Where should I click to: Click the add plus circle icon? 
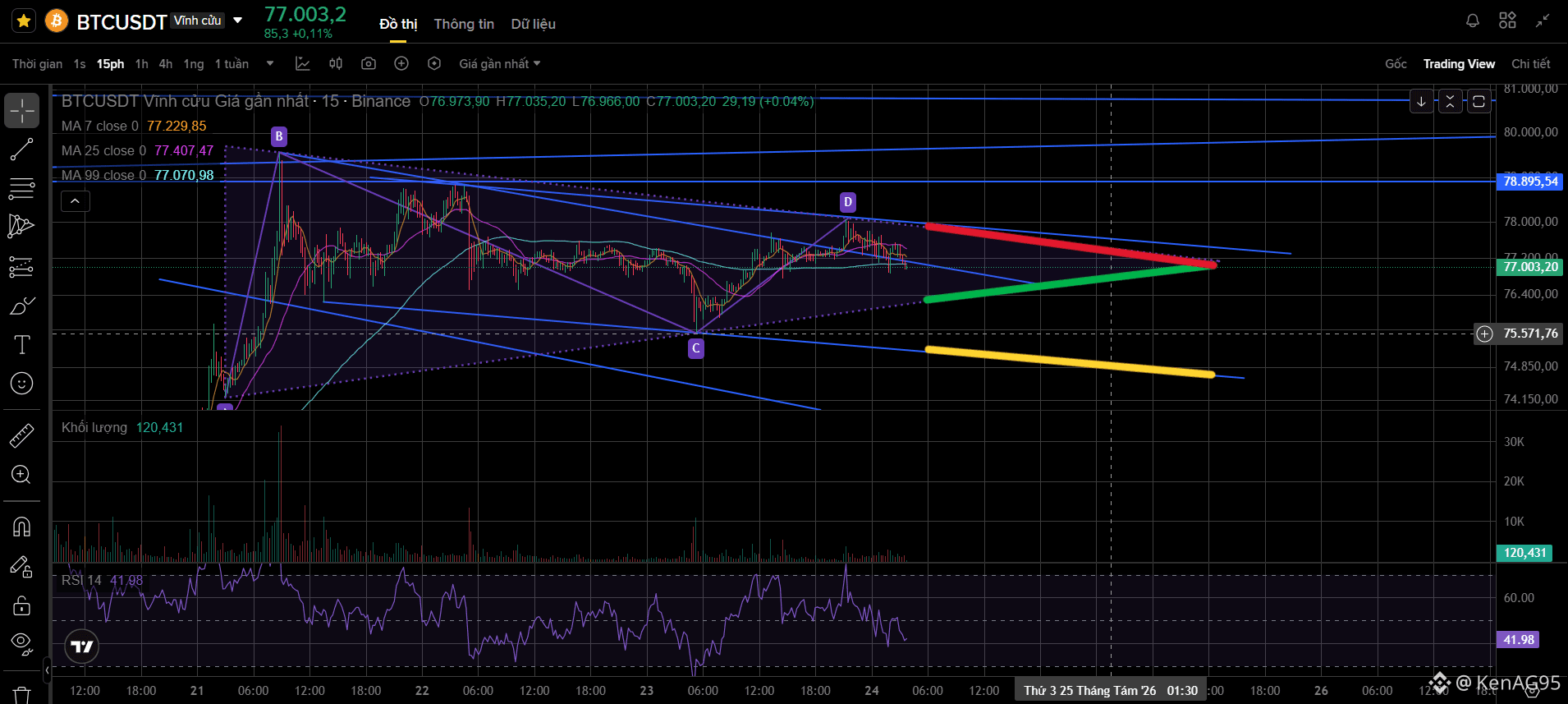[x=401, y=64]
